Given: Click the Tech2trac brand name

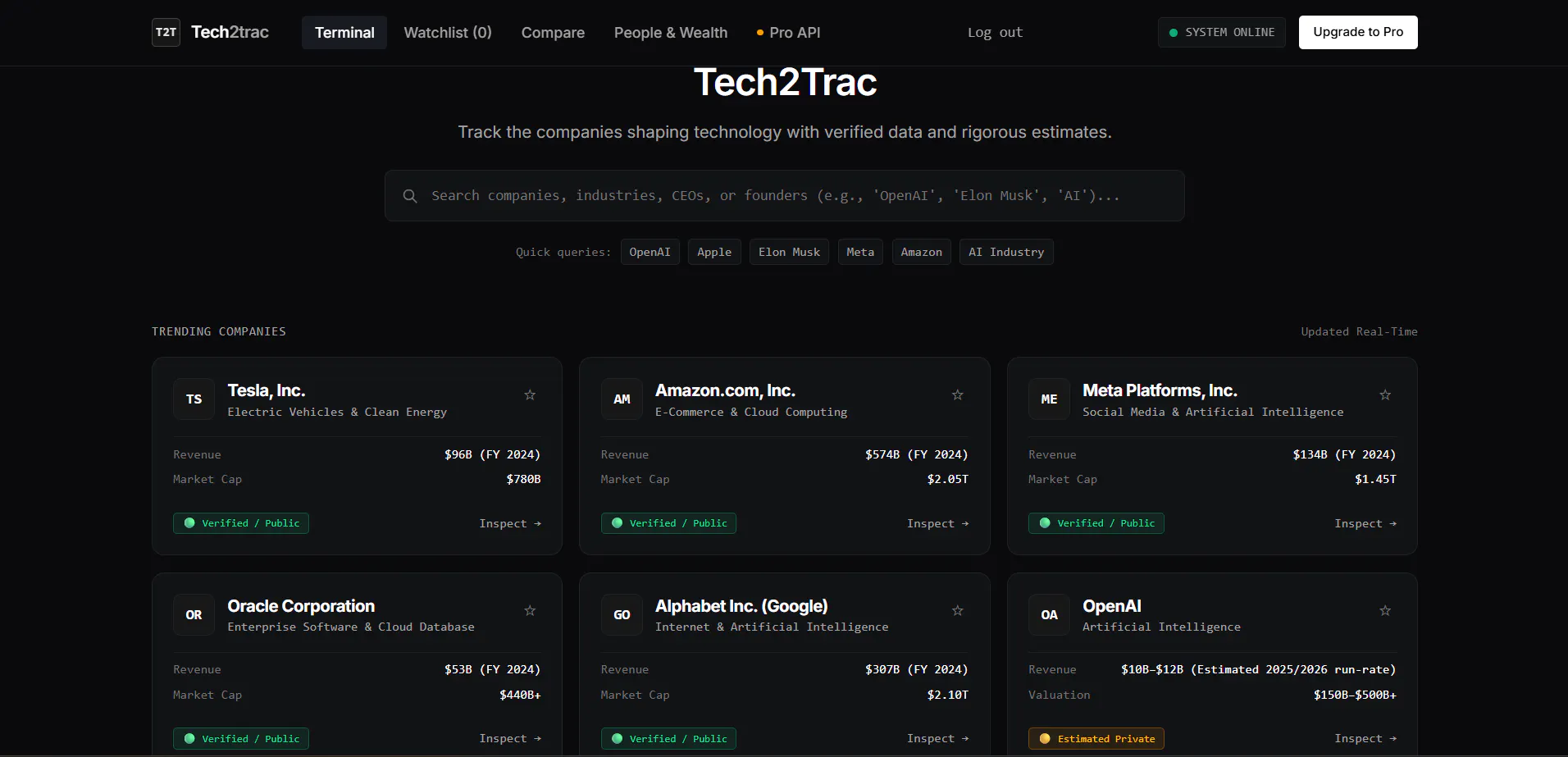Looking at the screenshot, I should 230,32.
